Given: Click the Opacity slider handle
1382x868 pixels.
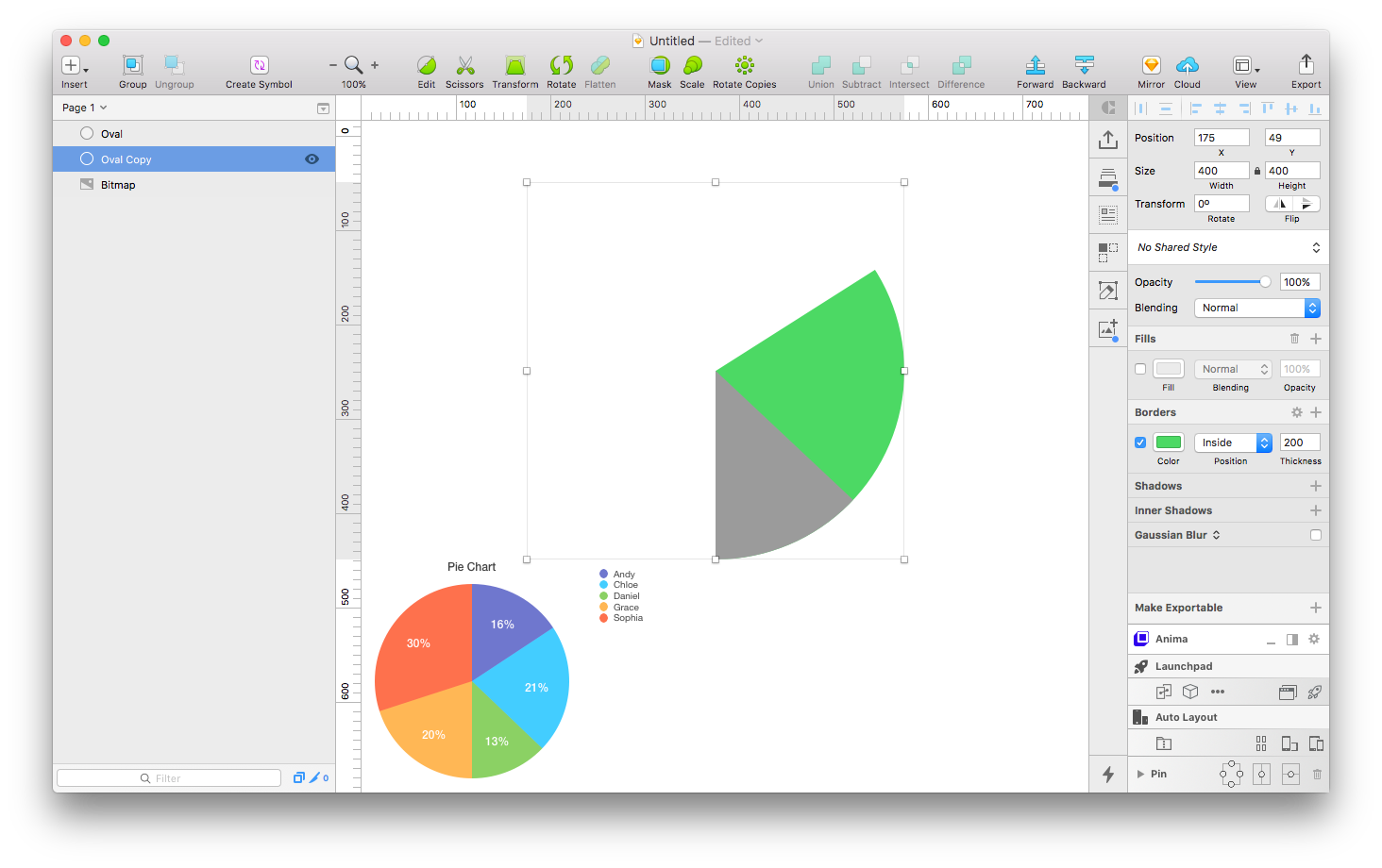Looking at the screenshot, I should point(1265,282).
